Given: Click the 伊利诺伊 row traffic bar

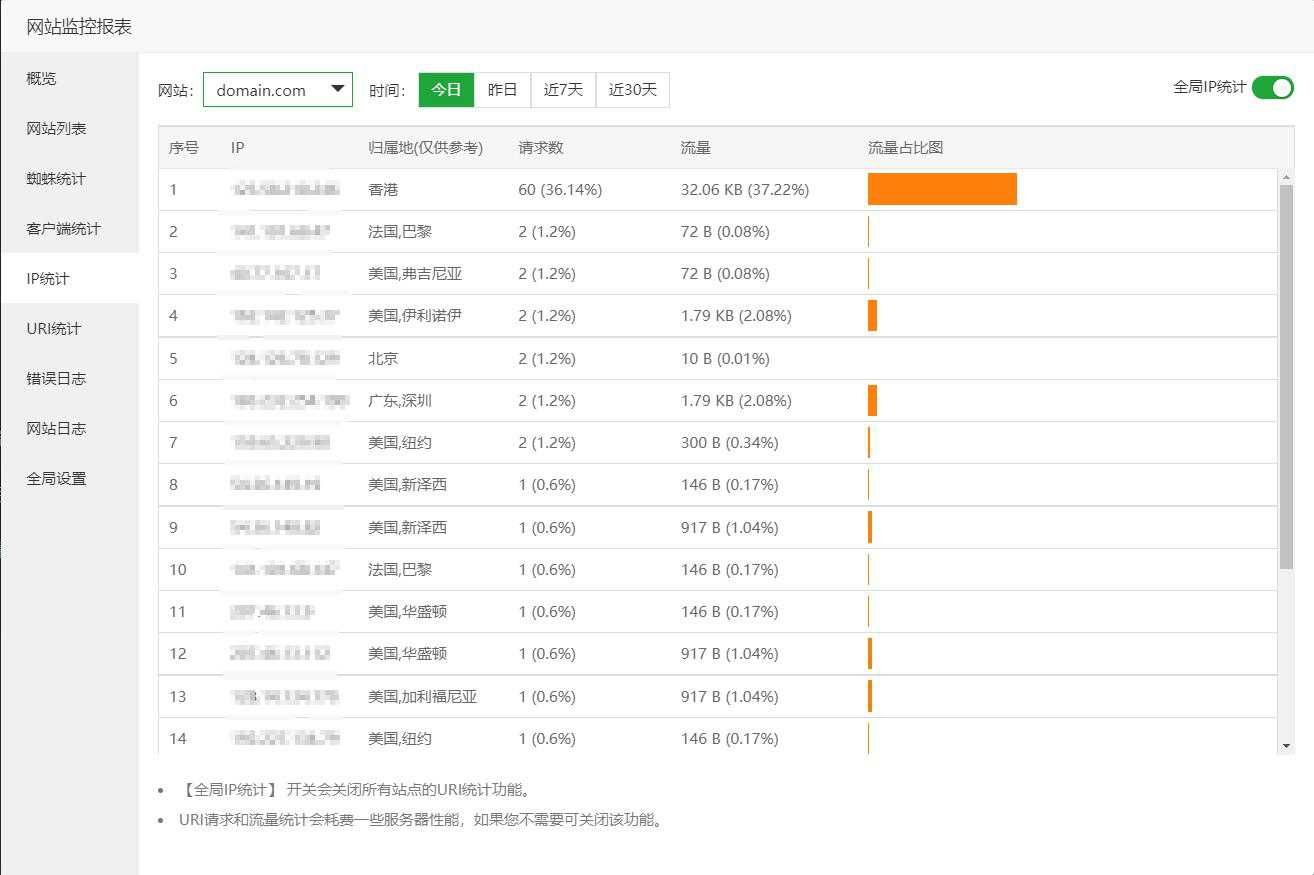Looking at the screenshot, I should [x=872, y=316].
